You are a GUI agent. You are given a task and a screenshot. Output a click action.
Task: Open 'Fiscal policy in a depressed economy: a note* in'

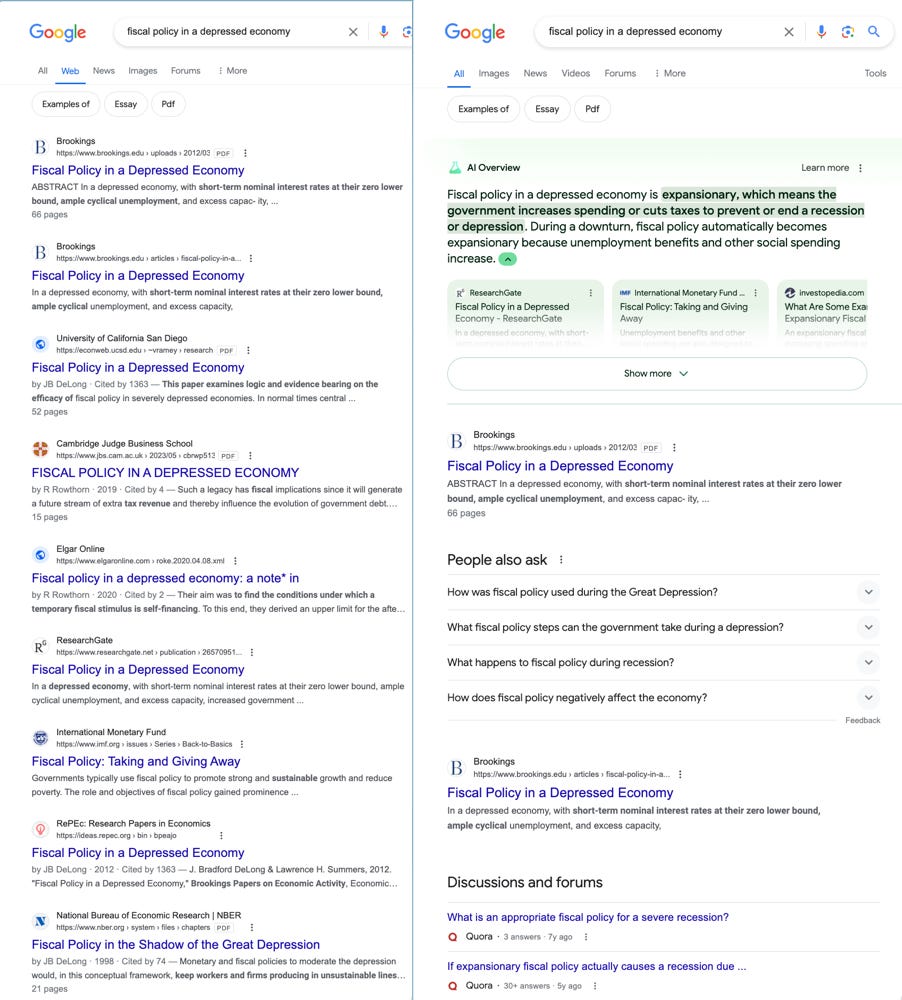[x=165, y=578]
